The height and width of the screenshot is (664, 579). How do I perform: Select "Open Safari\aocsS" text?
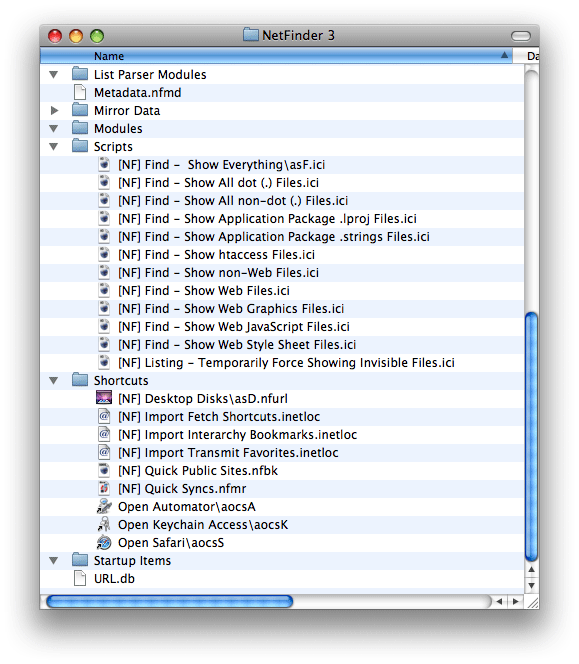click(171, 543)
